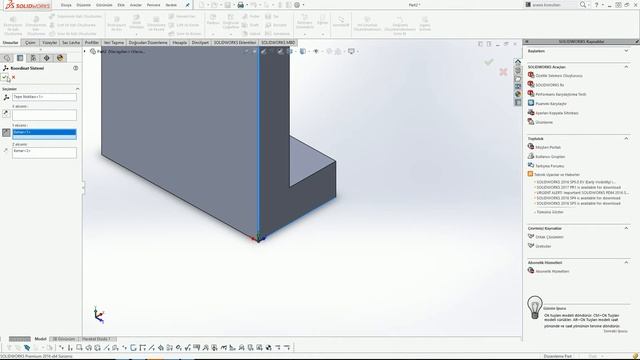This screenshot has height=360, width=640.
Task: Open the ConfigurationManager tab icon
Action: [33, 58]
